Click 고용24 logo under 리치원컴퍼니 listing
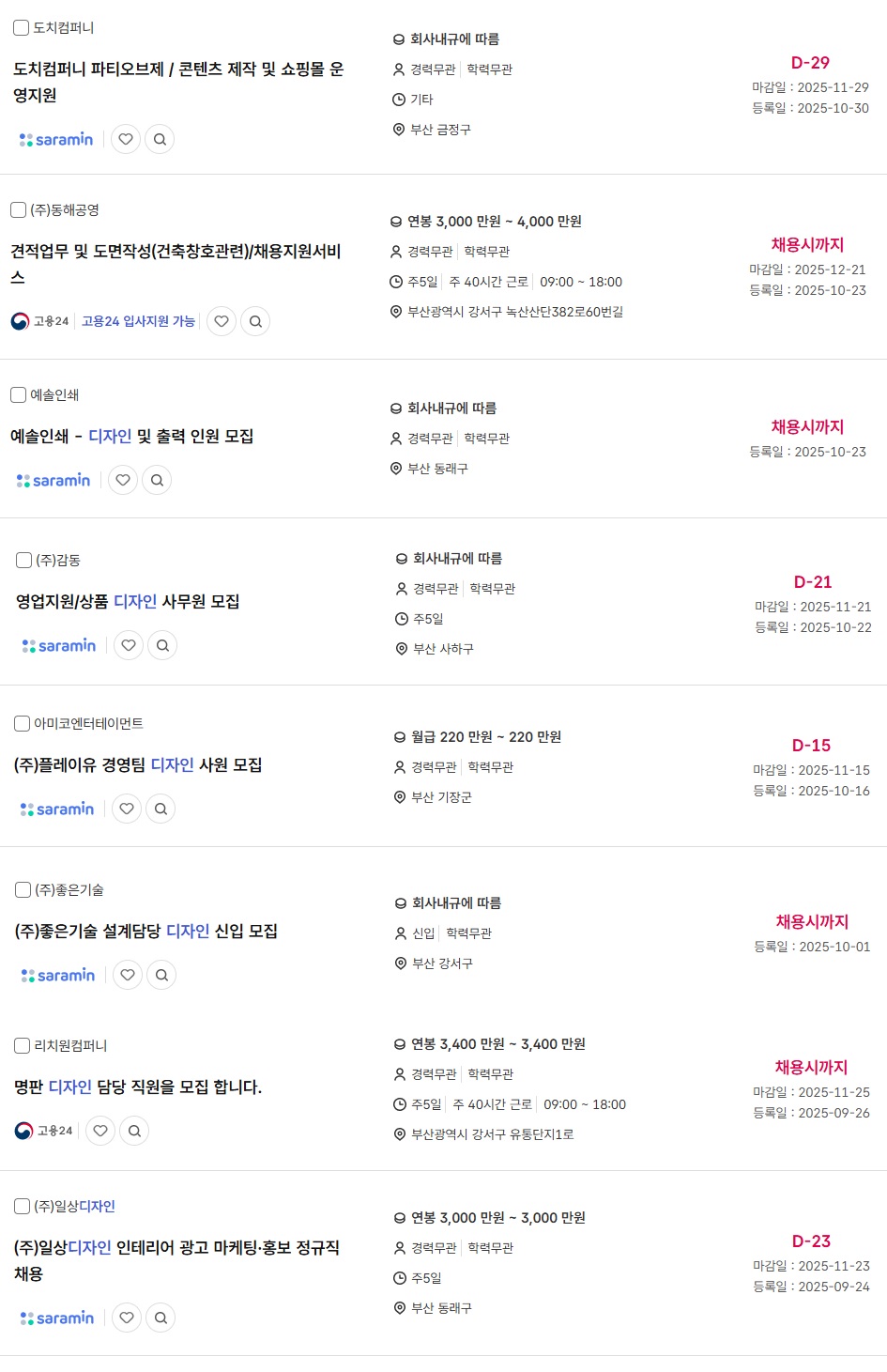887x1372 pixels. (44, 1131)
